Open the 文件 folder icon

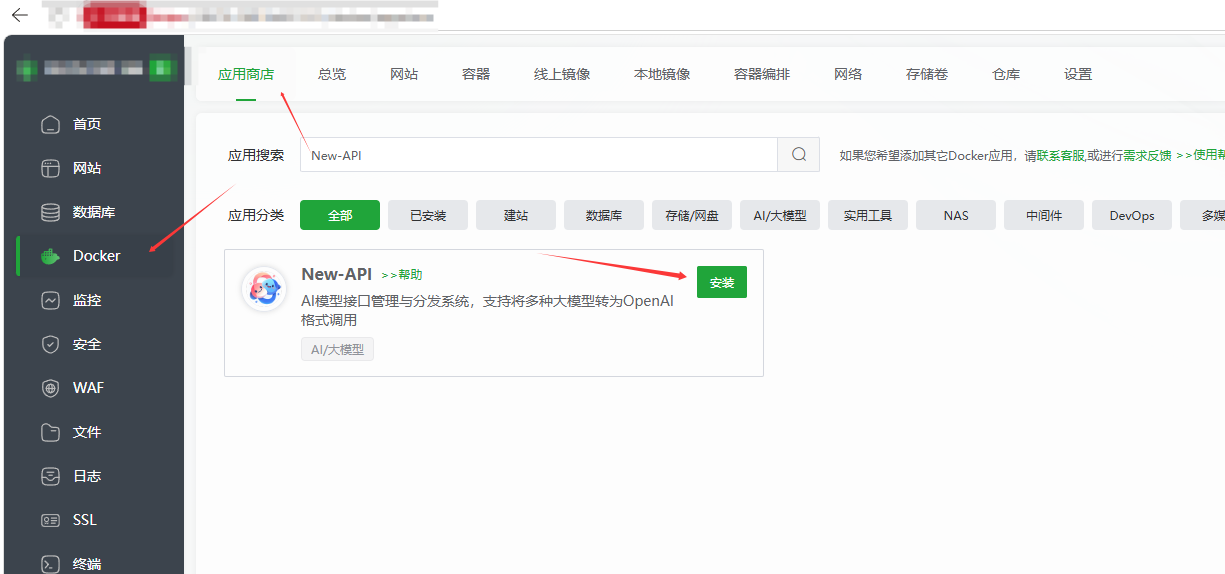(x=50, y=432)
